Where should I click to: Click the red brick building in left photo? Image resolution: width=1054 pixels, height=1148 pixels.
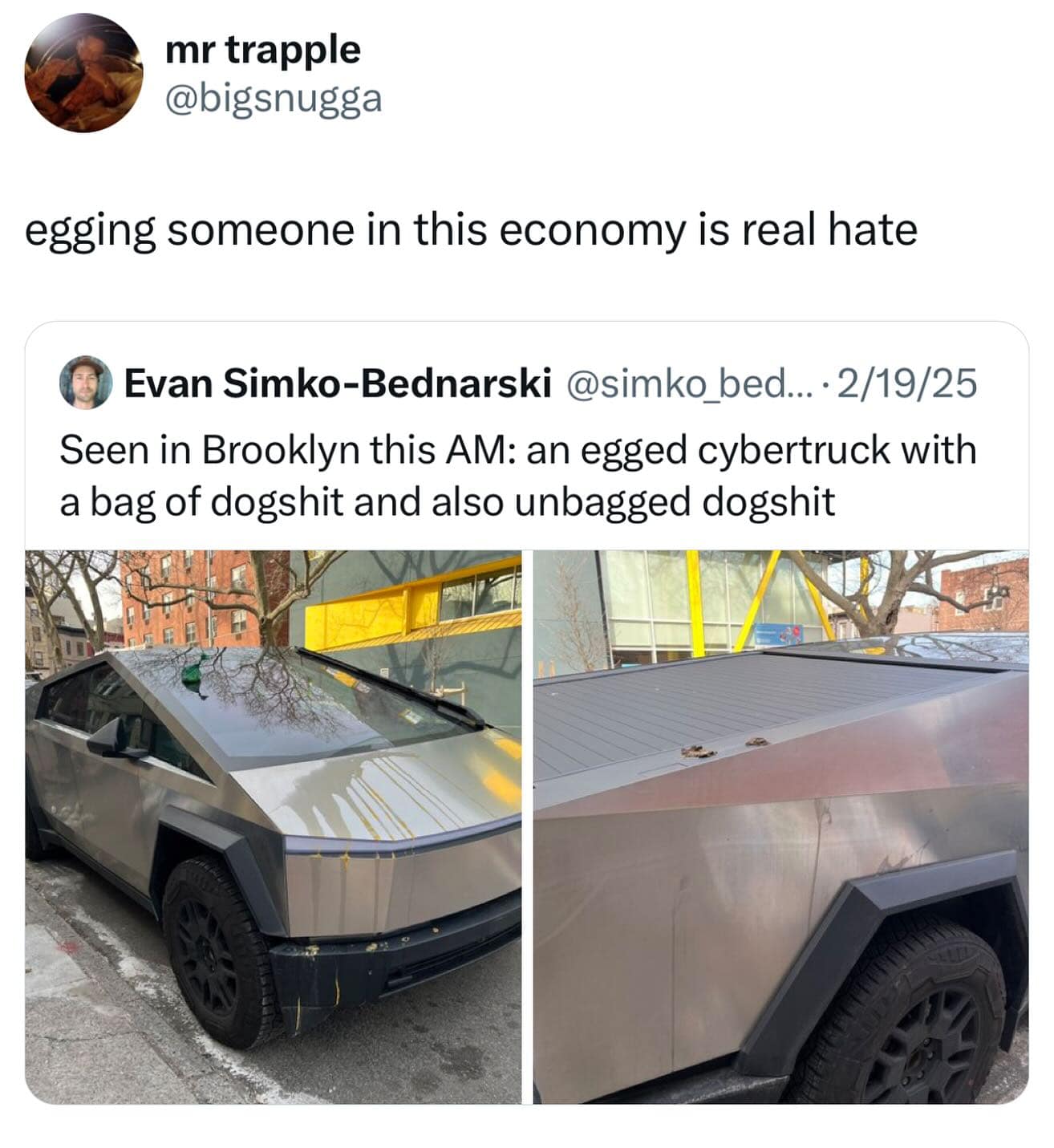(x=193, y=598)
